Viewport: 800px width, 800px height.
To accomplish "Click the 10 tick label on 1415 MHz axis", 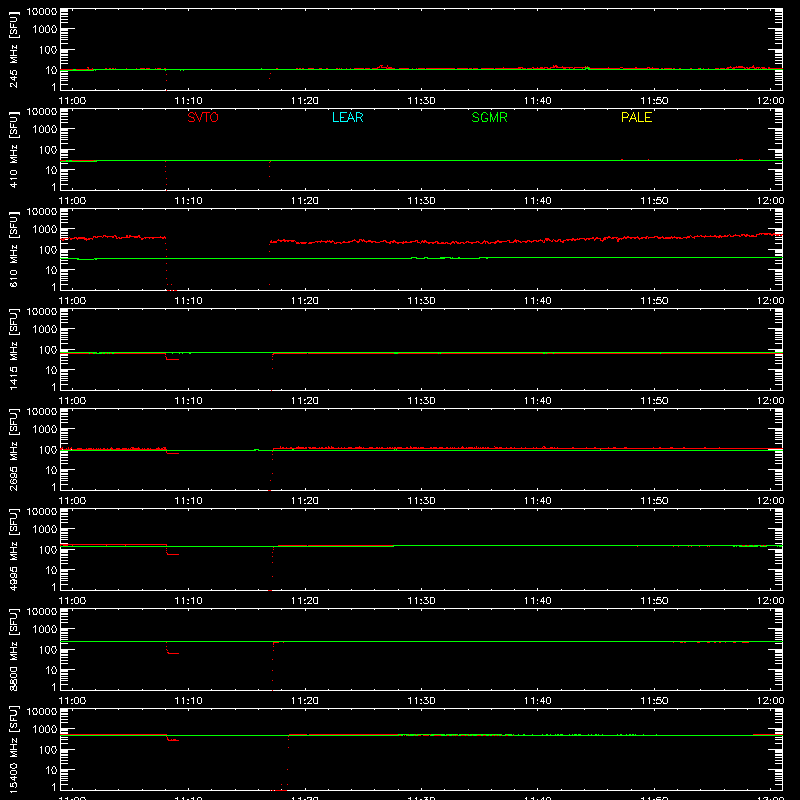I will pyautogui.click(x=51, y=370).
